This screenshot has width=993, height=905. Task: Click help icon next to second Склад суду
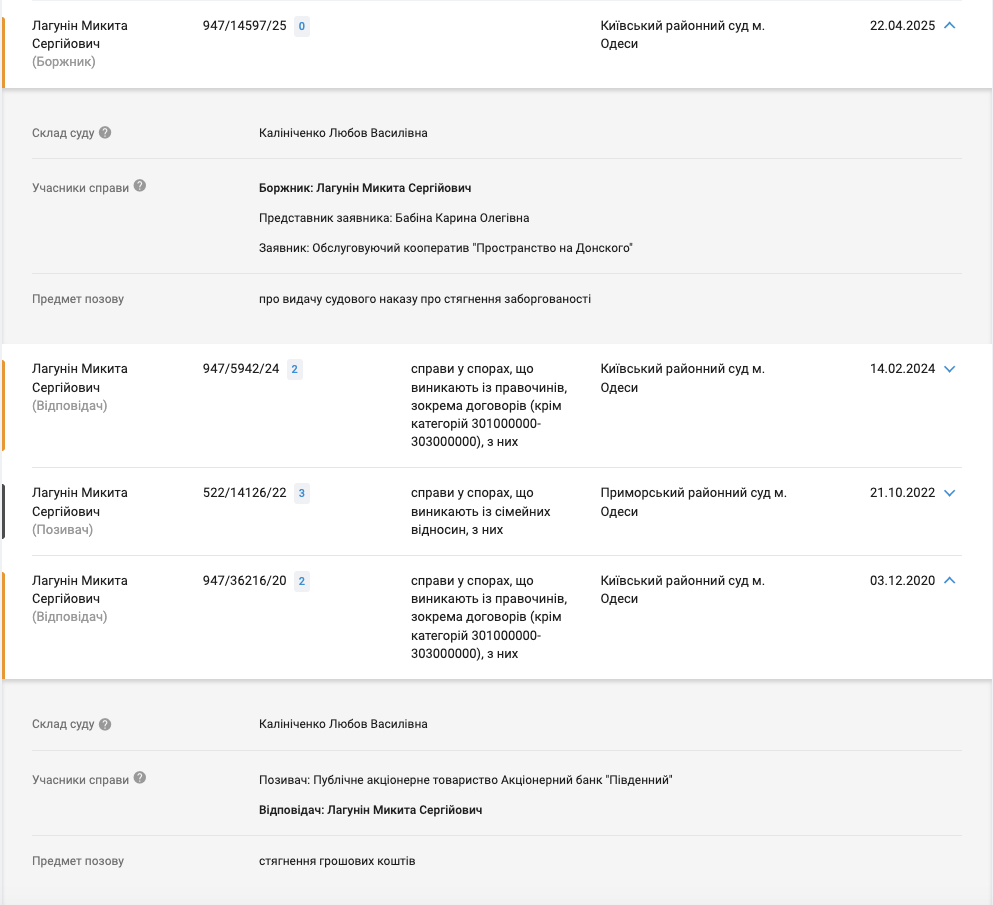coord(105,724)
